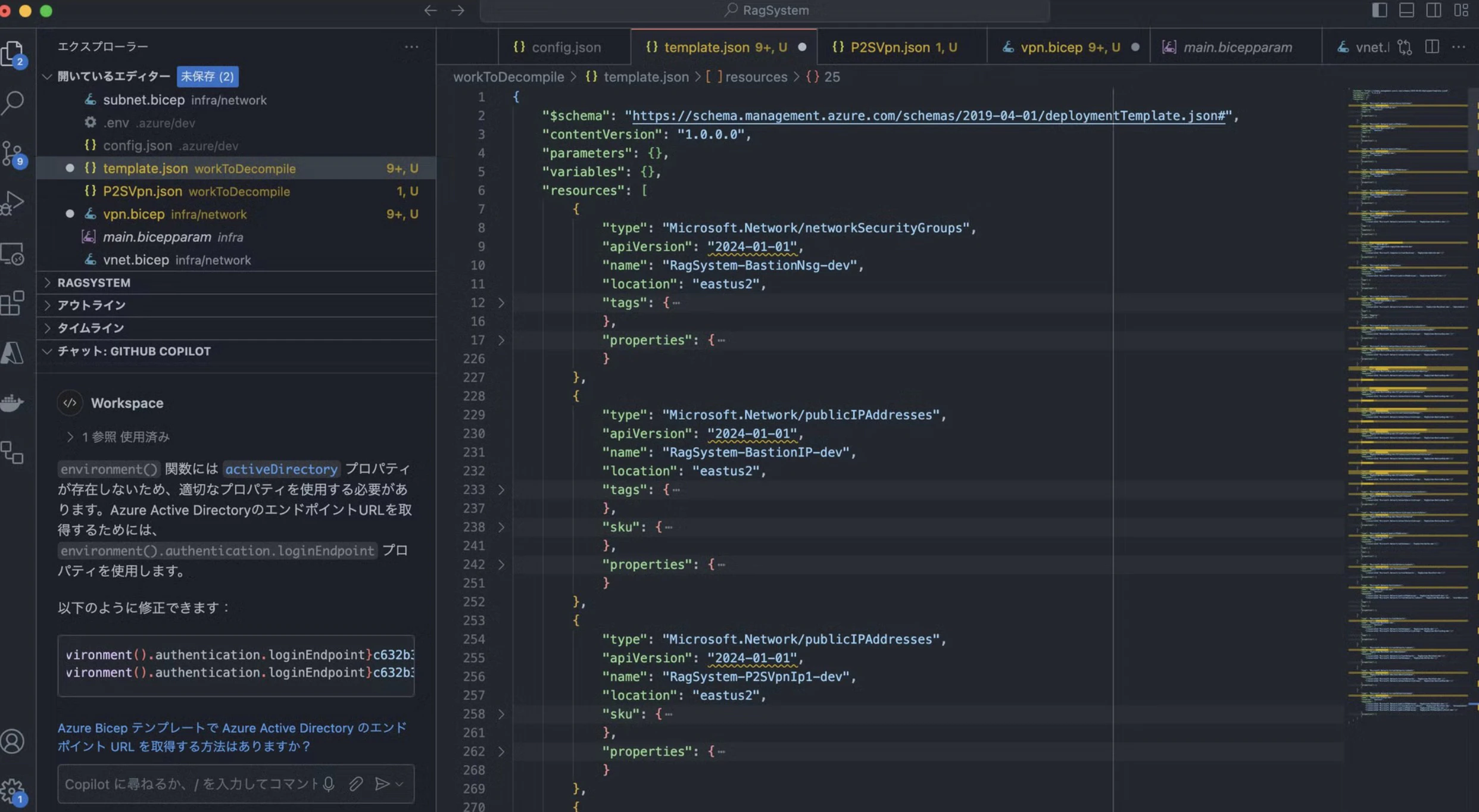
Task: Open the Run and Debug view
Action: pyautogui.click(x=13, y=202)
